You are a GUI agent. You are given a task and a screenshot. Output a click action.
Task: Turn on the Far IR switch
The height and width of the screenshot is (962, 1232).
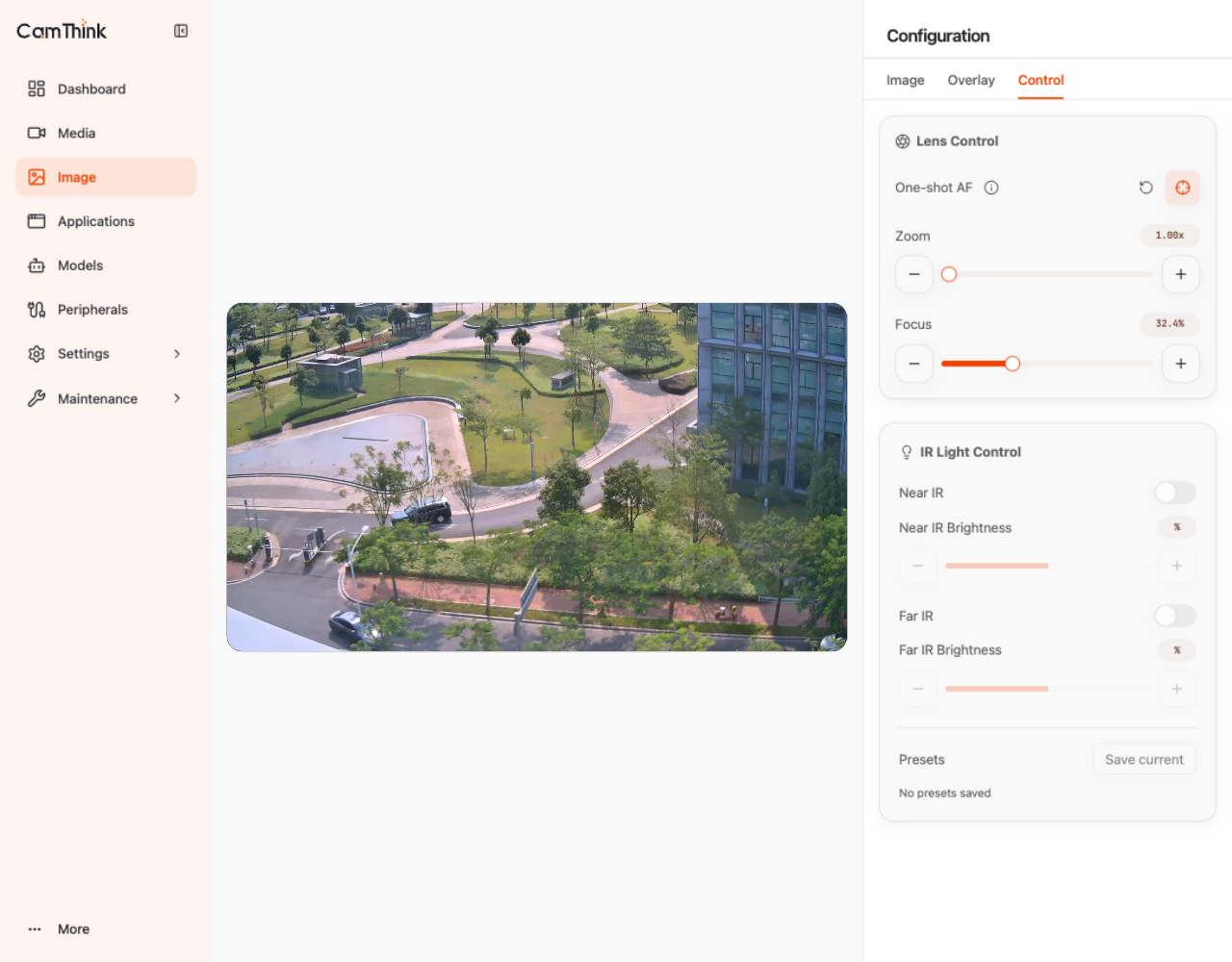(x=1175, y=616)
